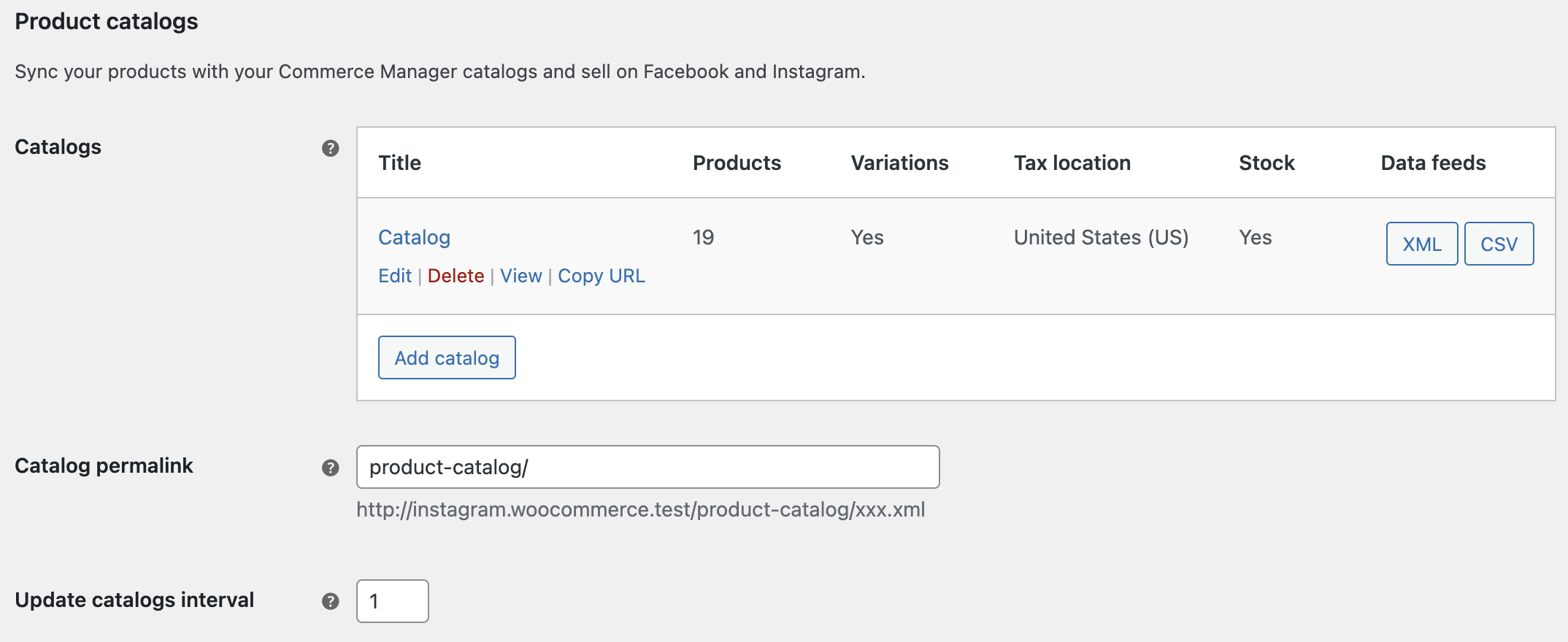1568x642 pixels.
Task: Focus the Catalog permalink text field
Action: (647, 467)
